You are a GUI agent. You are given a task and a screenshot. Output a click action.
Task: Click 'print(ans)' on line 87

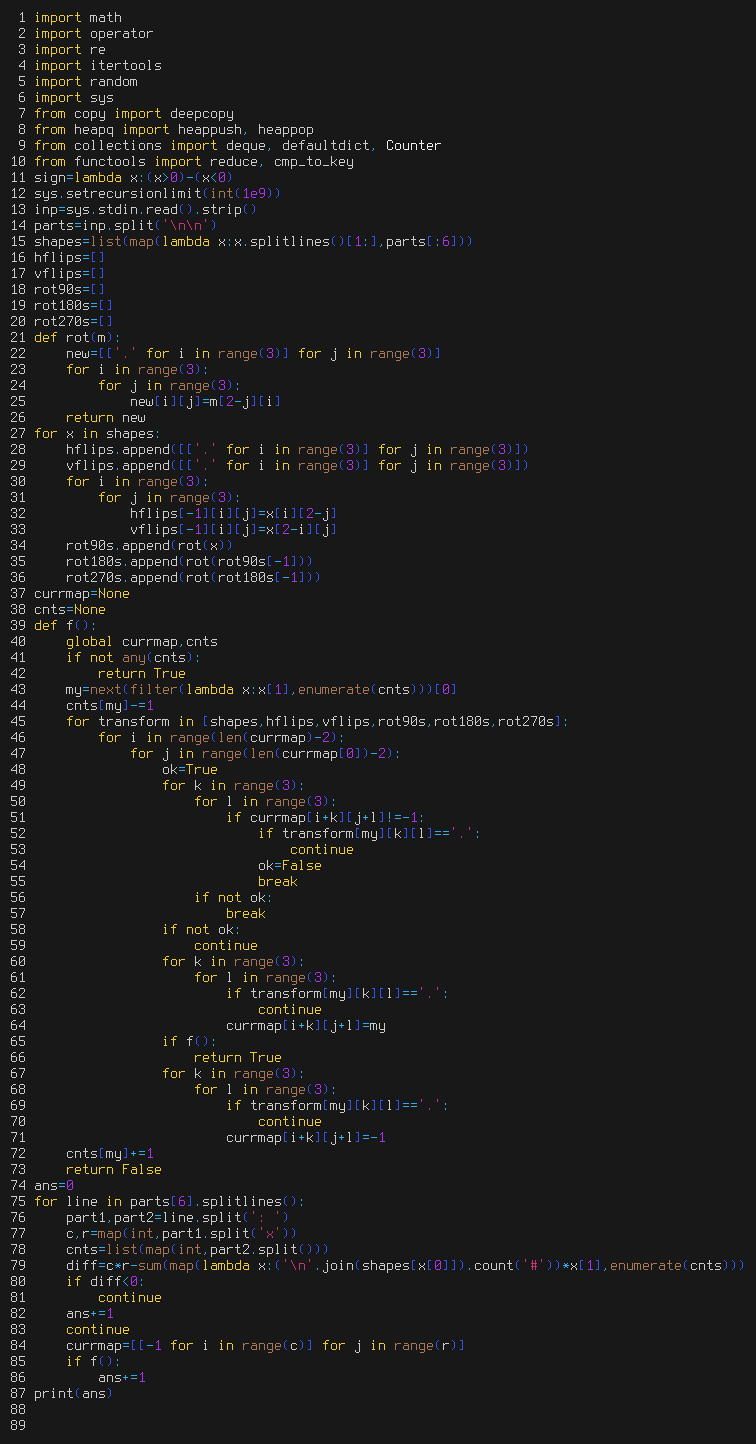tap(74, 1393)
